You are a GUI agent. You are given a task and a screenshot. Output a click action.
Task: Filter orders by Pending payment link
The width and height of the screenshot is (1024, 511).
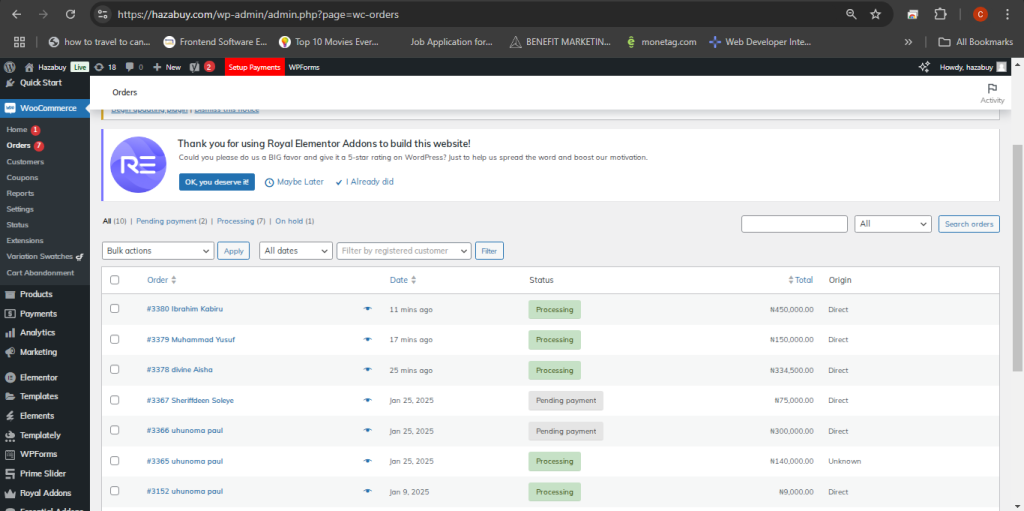pyautogui.click(x=171, y=221)
